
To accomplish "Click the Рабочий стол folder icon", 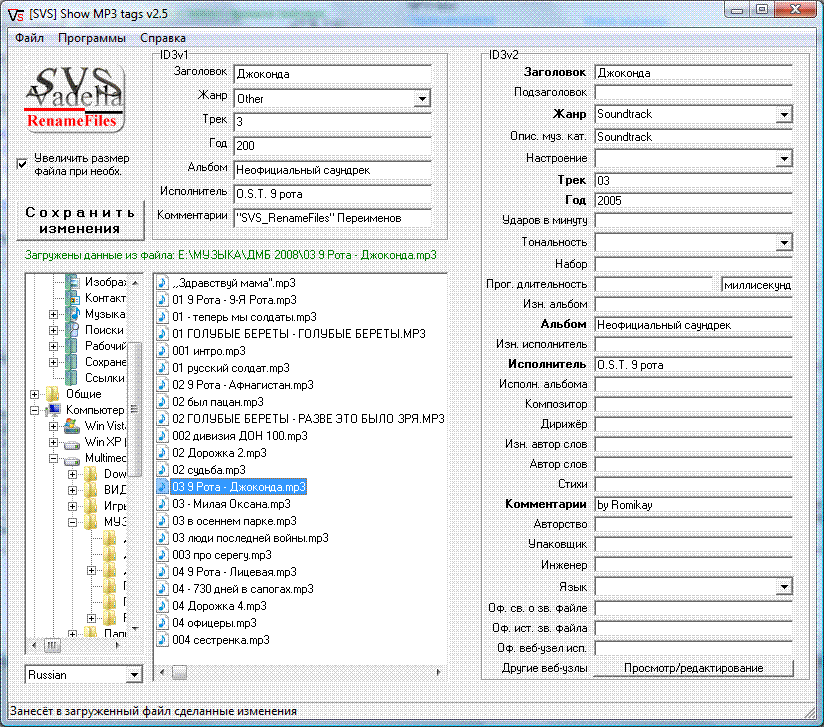I will tap(73, 346).
